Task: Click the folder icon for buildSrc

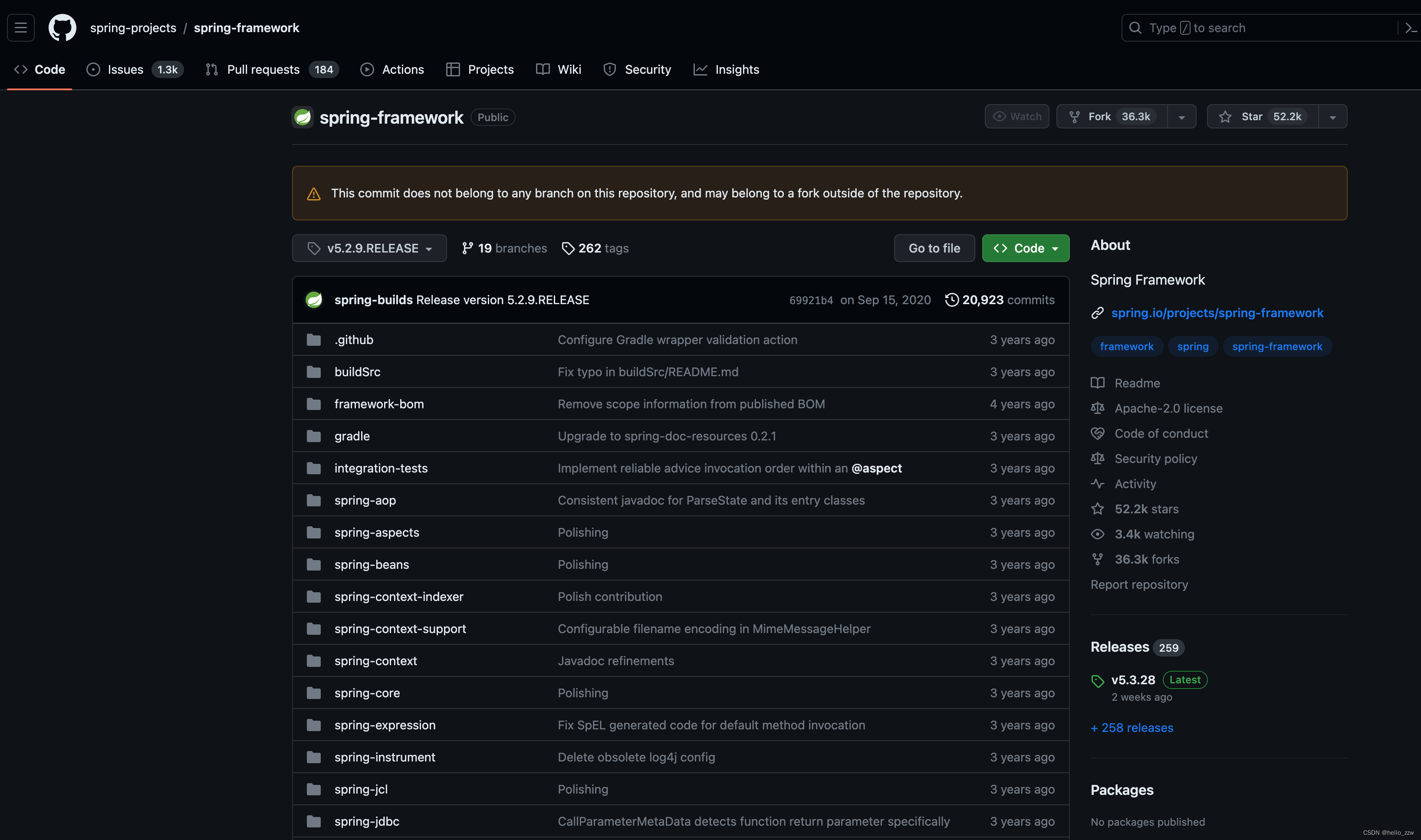Action: 314,372
